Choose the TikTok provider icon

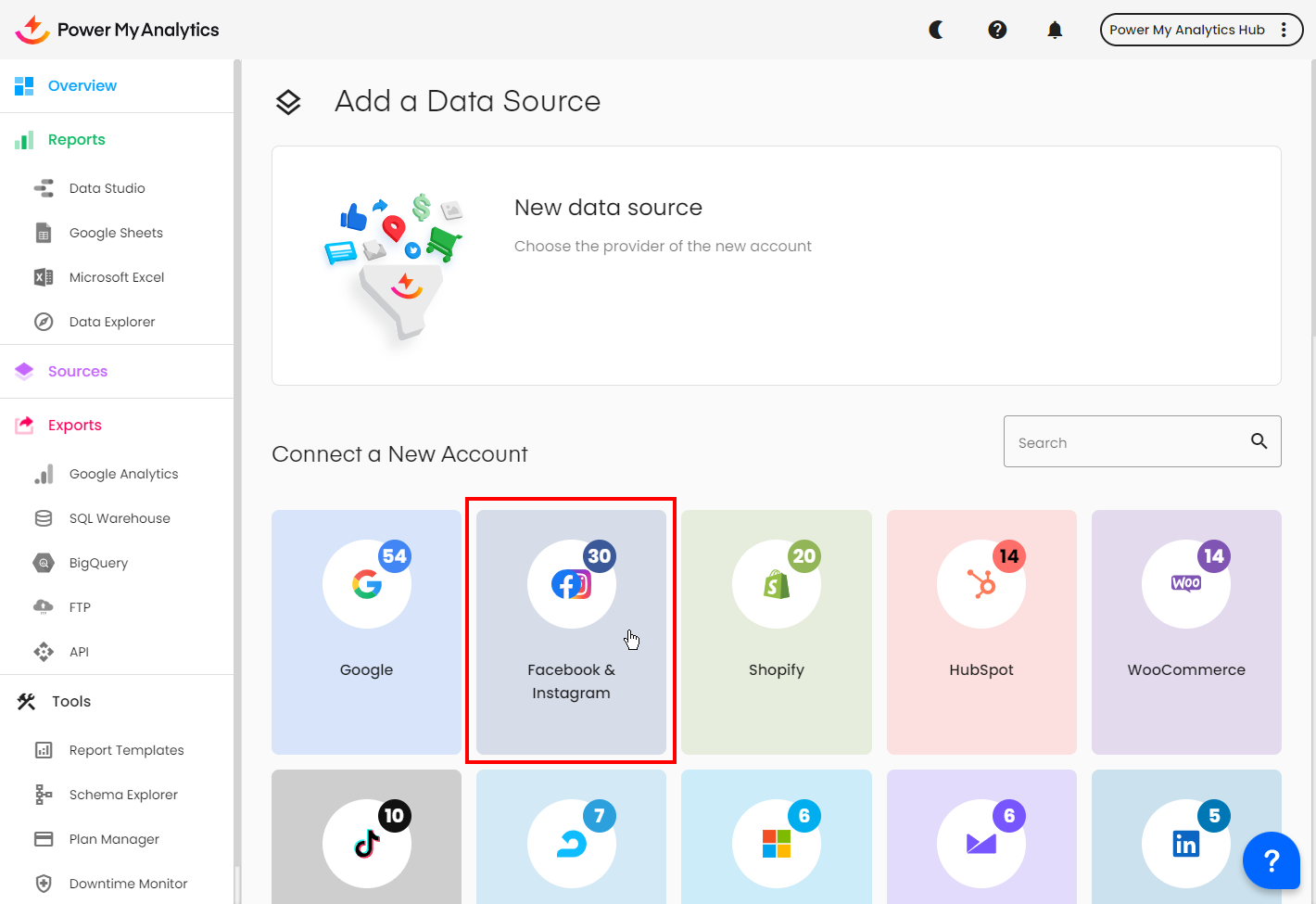click(x=366, y=844)
